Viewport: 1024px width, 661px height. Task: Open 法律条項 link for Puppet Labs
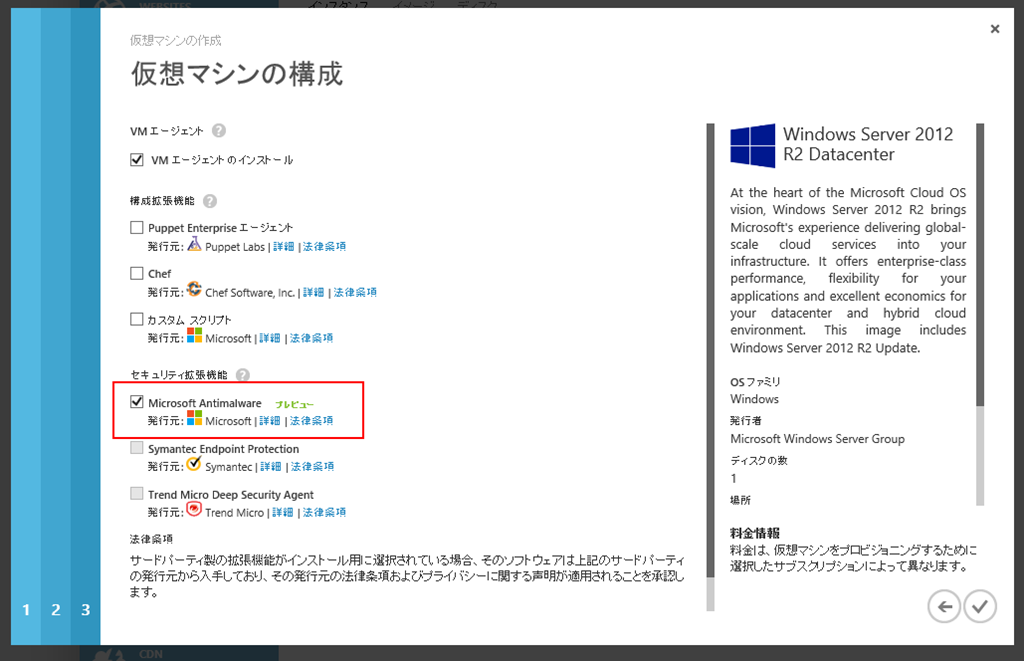(325, 246)
